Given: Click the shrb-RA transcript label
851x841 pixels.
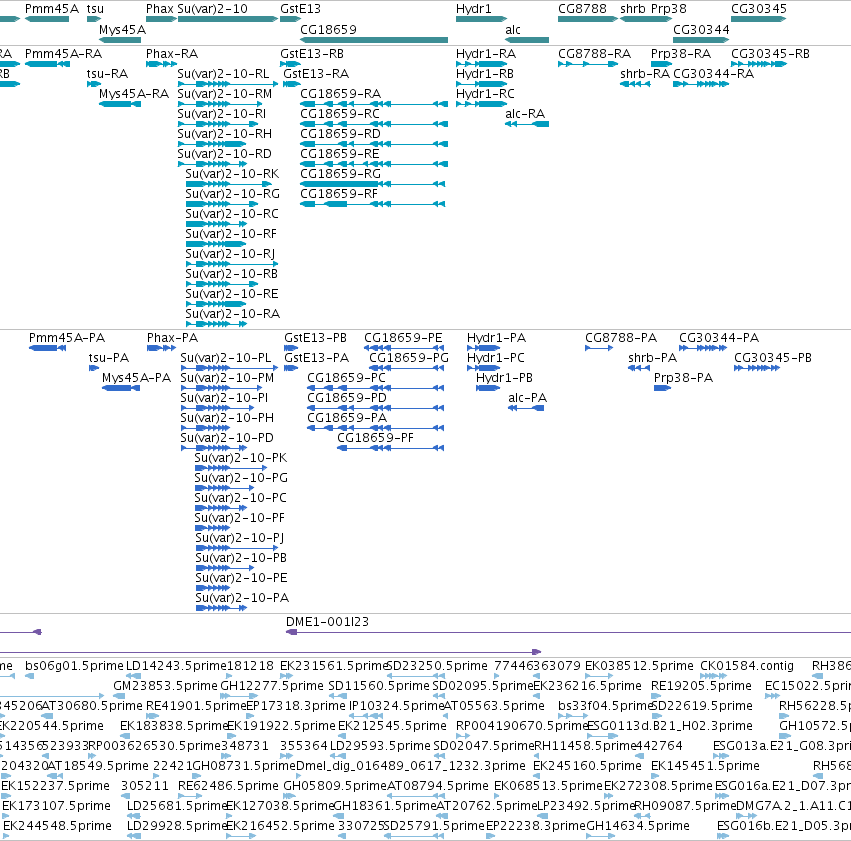Looking at the screenshot, I should click(x=645, y=74).
